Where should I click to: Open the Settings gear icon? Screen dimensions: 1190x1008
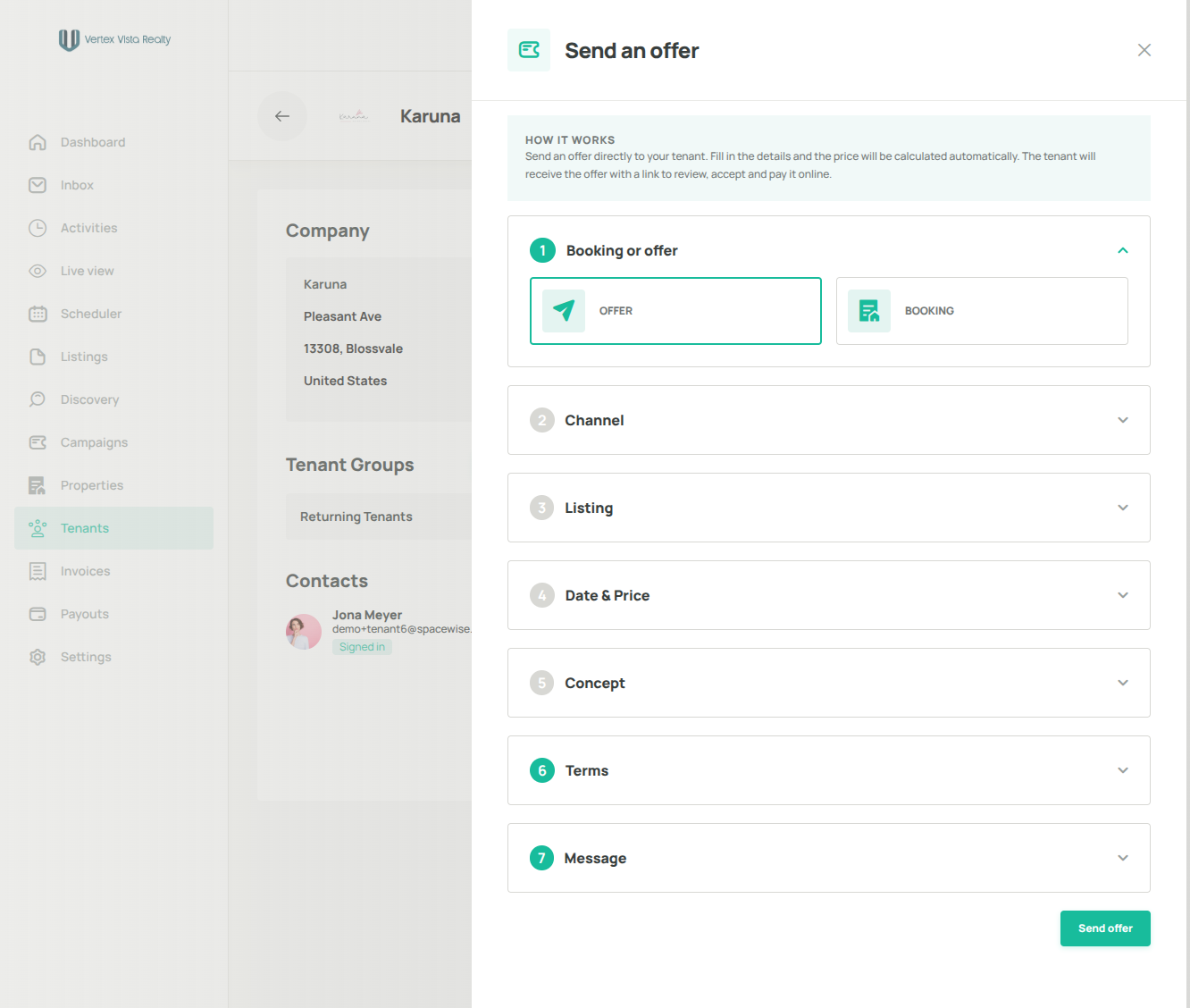coord(38,657)
